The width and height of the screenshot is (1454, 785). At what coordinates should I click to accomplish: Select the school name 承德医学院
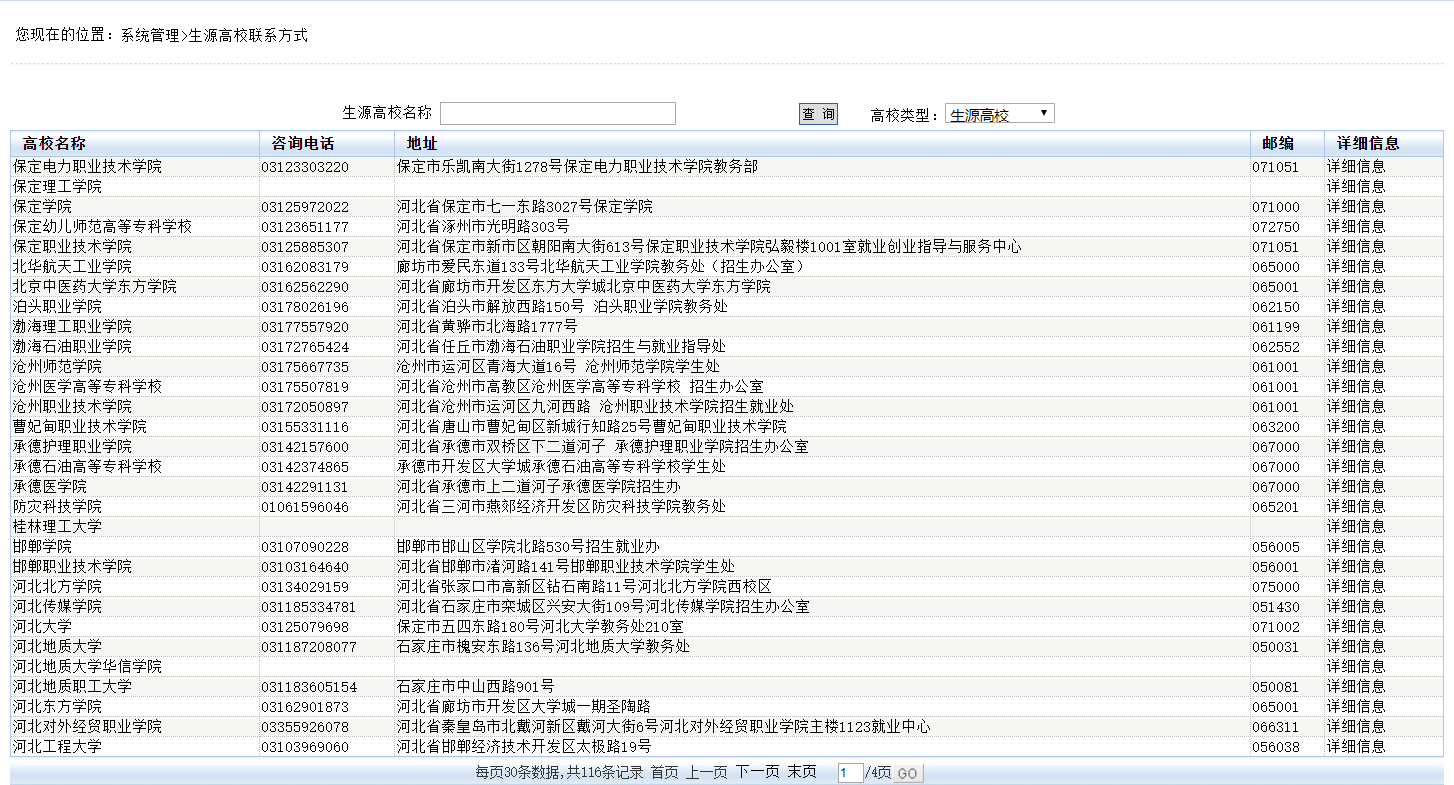tap(49, 487)
